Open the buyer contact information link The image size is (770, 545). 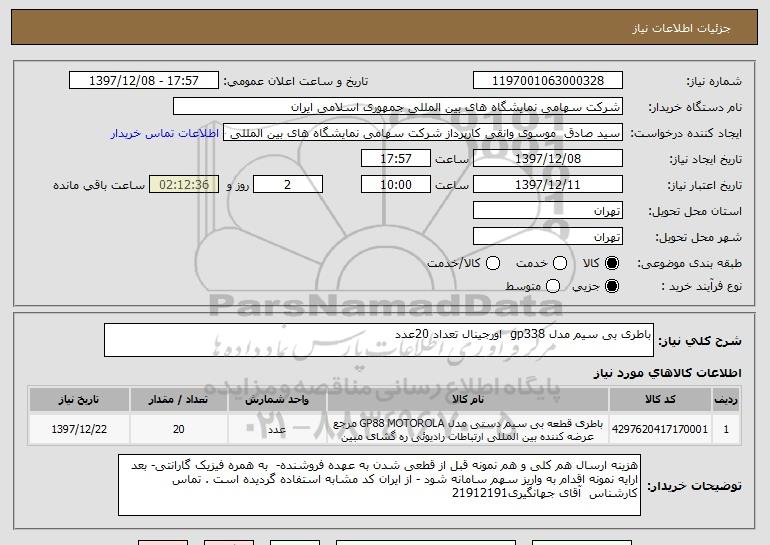pyautogui.click(x=165, y=134)
